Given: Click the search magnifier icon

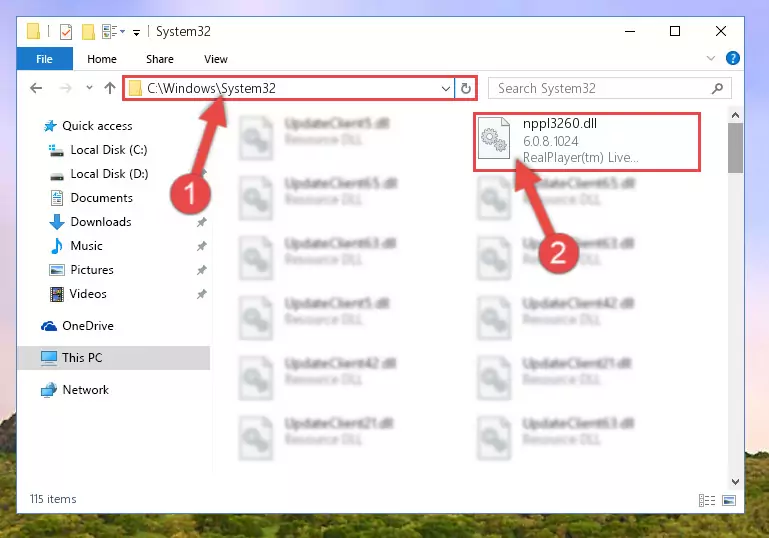Looking at the screenshot, I should coord(717,88).
